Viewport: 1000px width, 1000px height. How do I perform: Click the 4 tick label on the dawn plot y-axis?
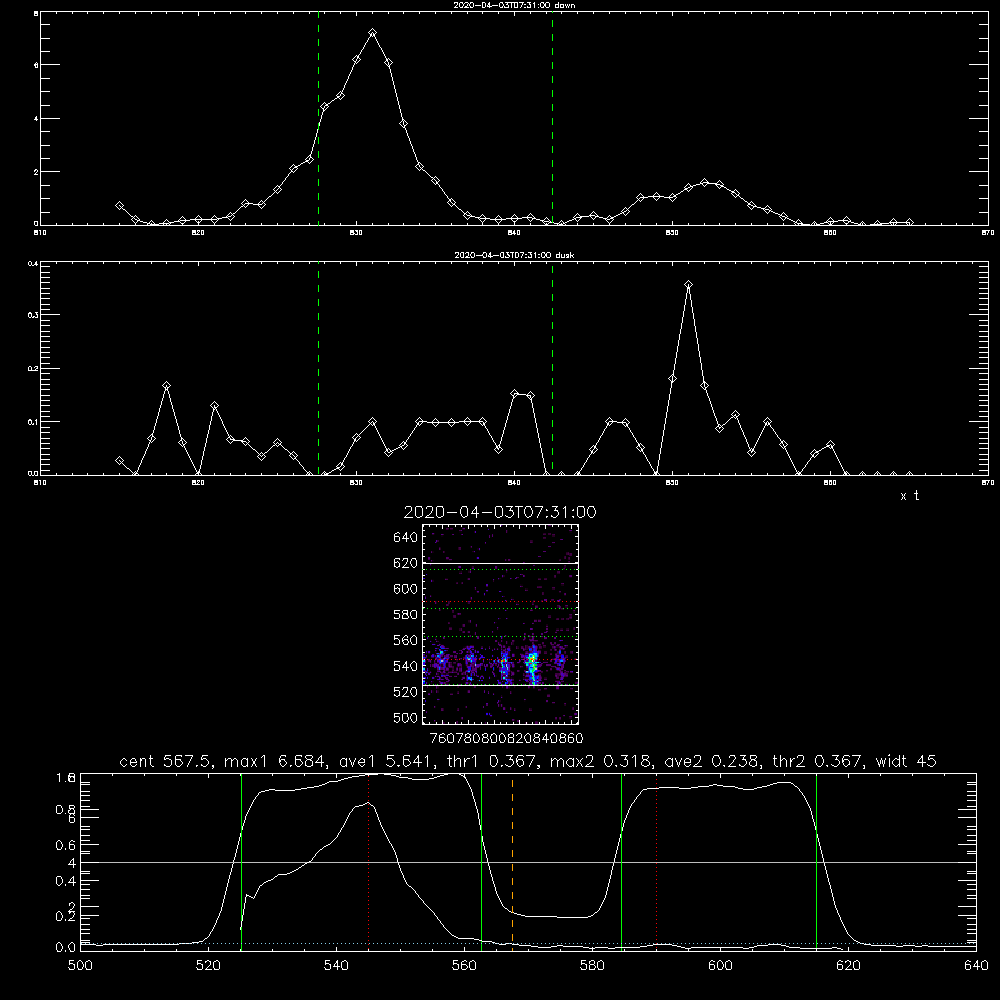[36, 119]
